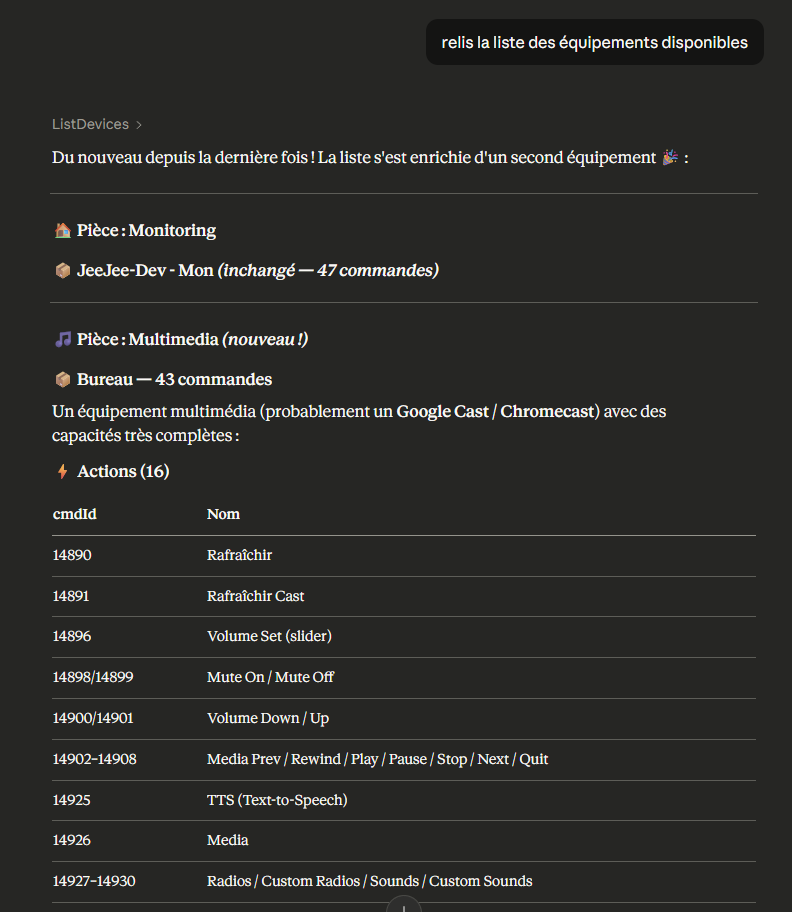Click the music note icon beside Pièce : Multimedia

pyautogui.click(x=63, y=339)
